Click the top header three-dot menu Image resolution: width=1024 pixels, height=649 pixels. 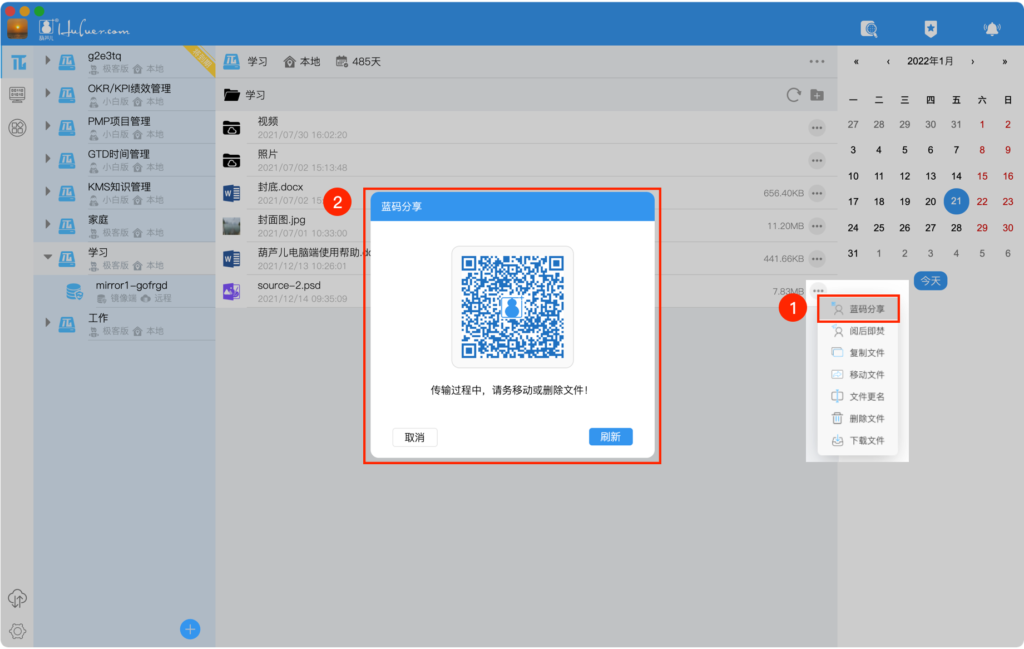pos(817,61)
